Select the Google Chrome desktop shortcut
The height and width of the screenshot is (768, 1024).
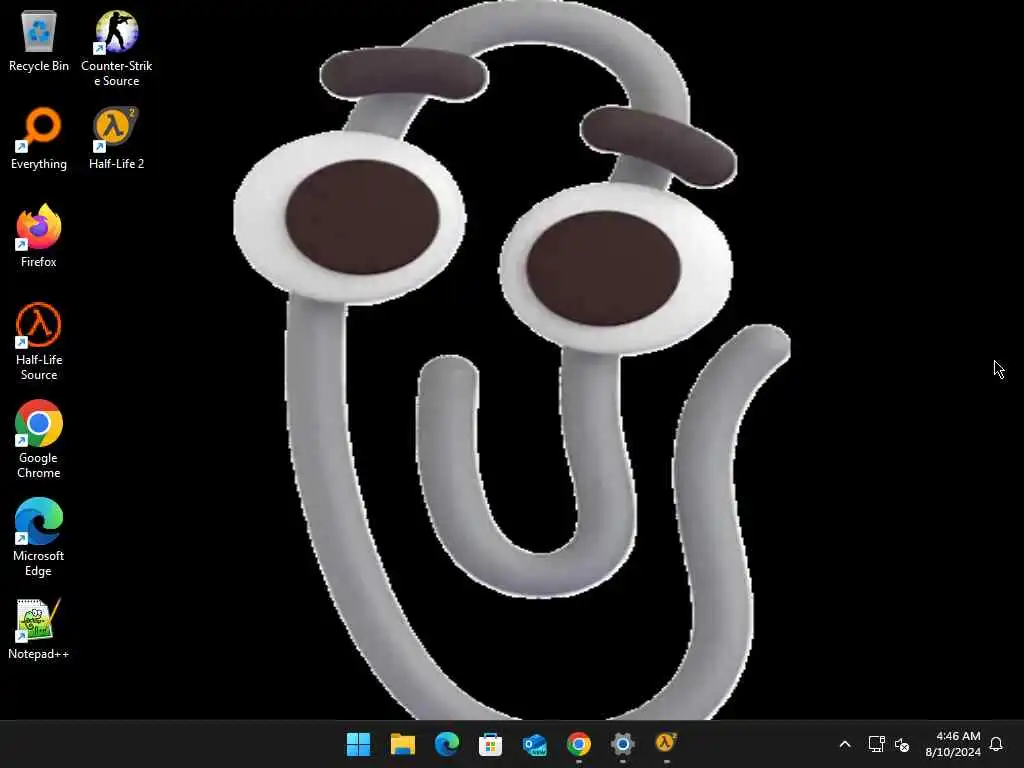pos(39,440)
